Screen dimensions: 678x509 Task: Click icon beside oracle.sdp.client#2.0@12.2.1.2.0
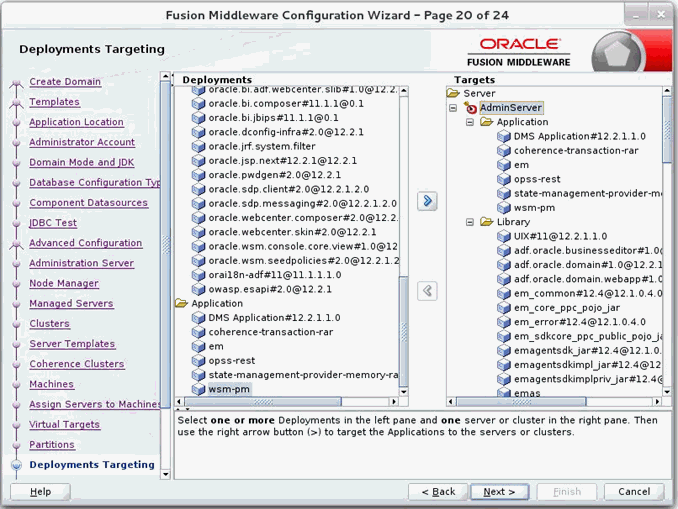coord(198,189)
